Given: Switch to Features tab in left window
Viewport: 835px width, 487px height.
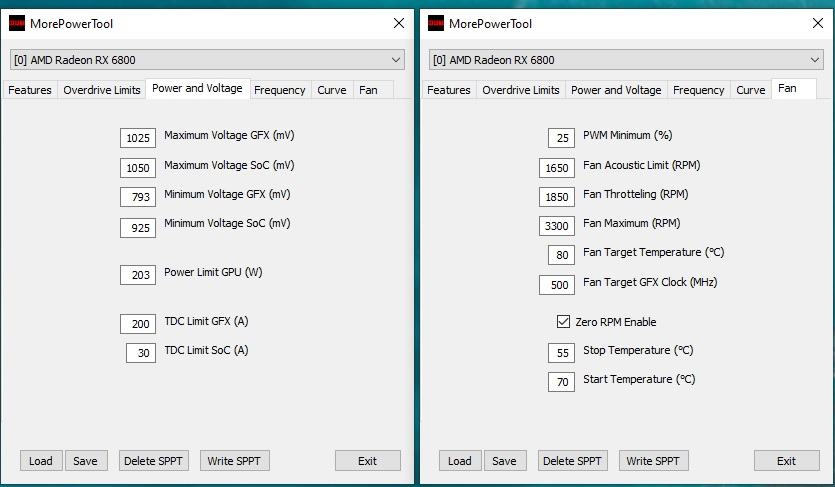Looking at the screenshot, I should click(30, 90).
